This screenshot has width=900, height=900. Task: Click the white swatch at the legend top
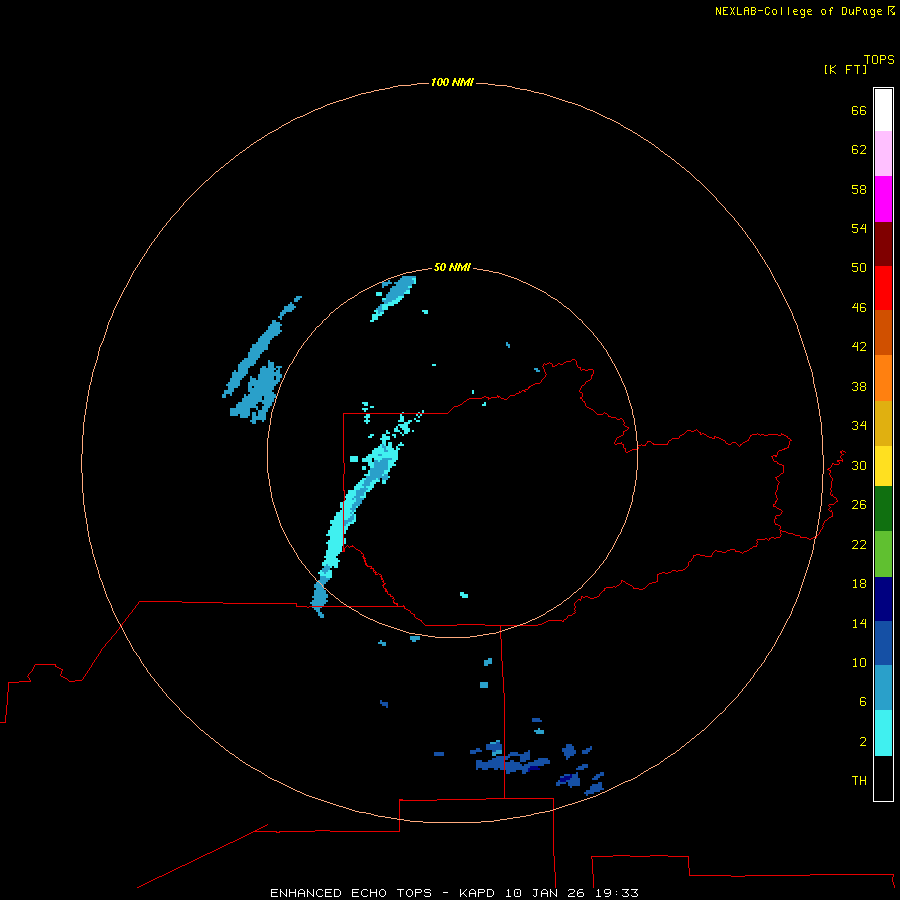(x=883, y=110)
